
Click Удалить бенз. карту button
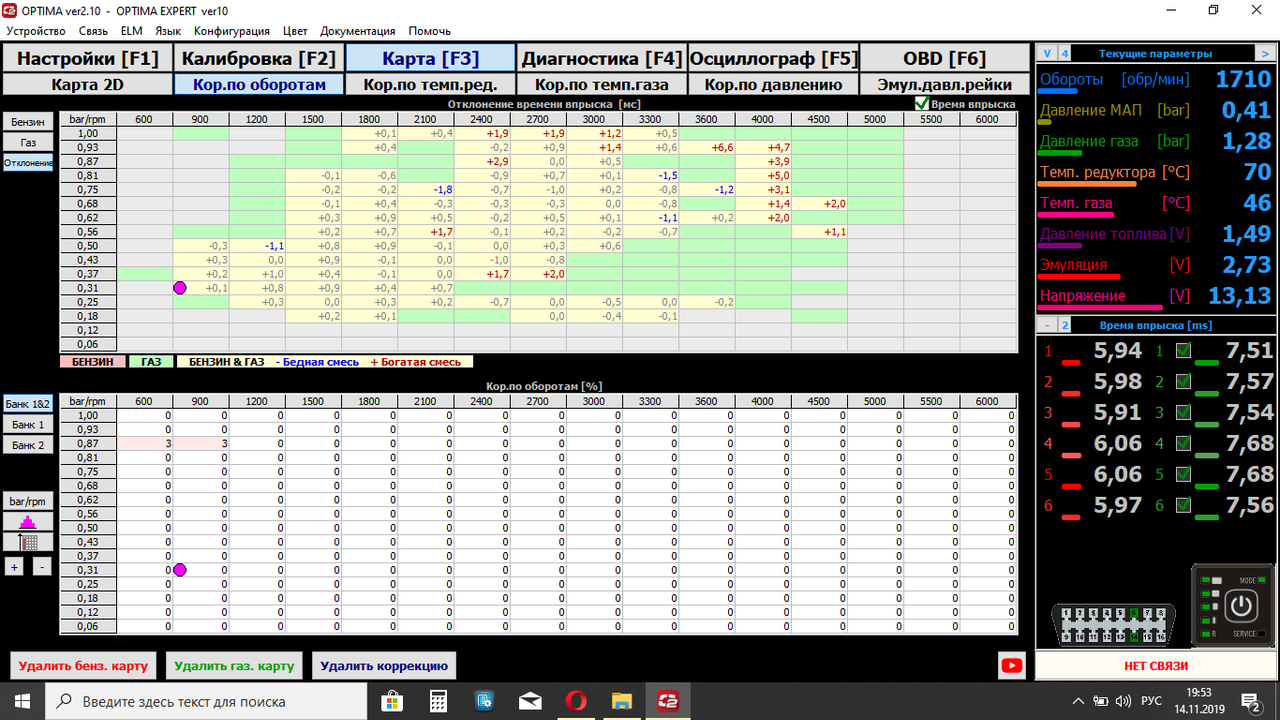(x=83, y=665)
